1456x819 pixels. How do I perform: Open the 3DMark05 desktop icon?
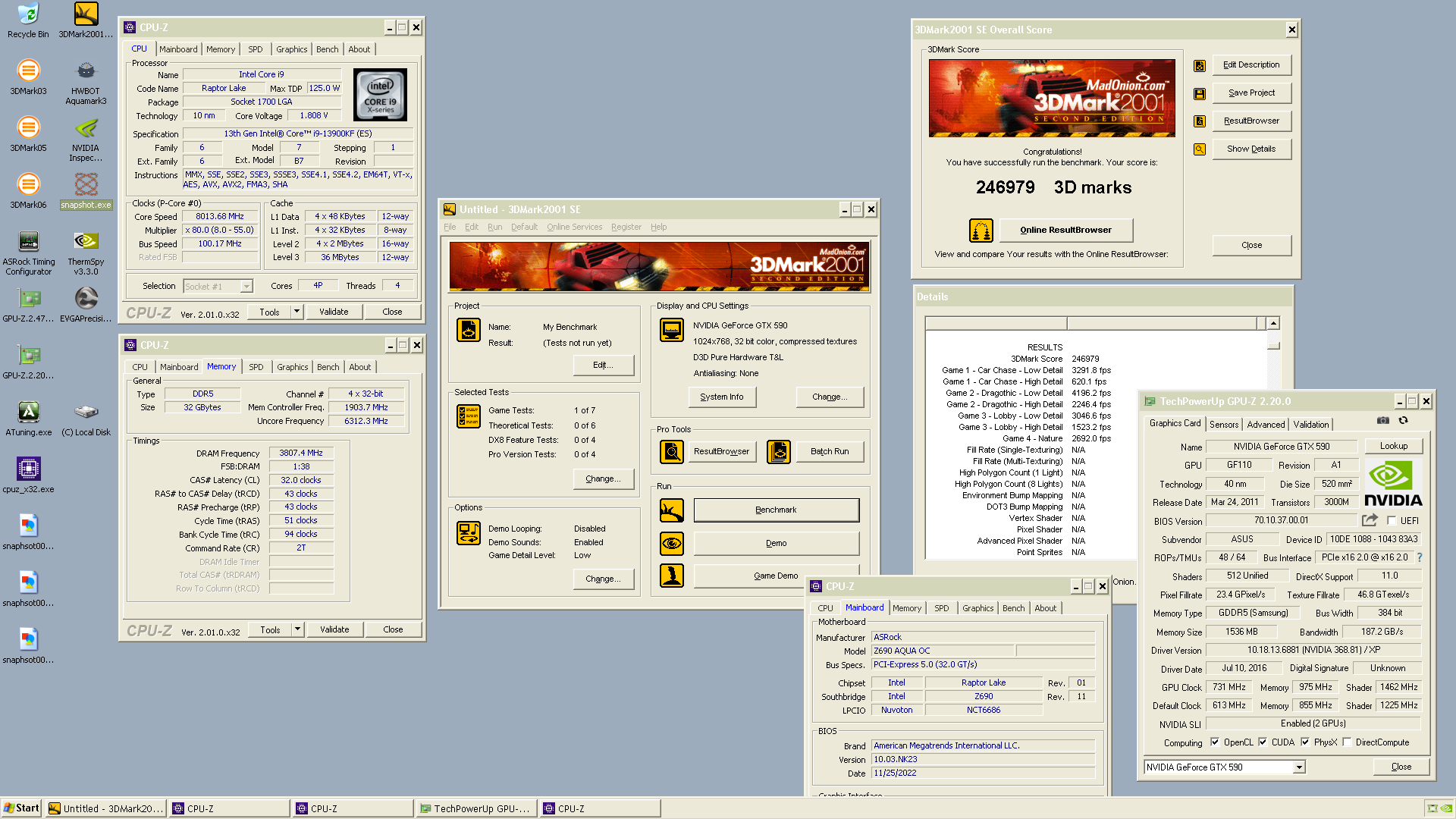pos(28,134)
